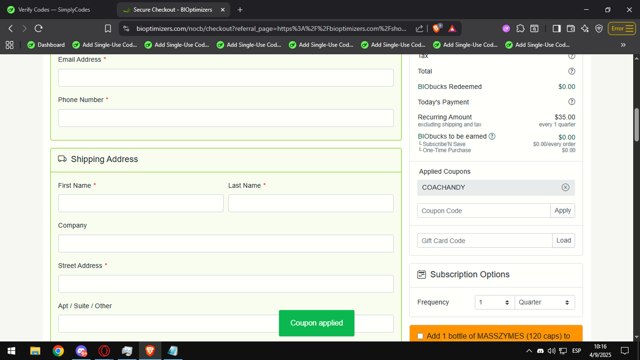The image size is (640, 360).
Task: Open Leo AI sparkle icon
Action: (585, 29)
